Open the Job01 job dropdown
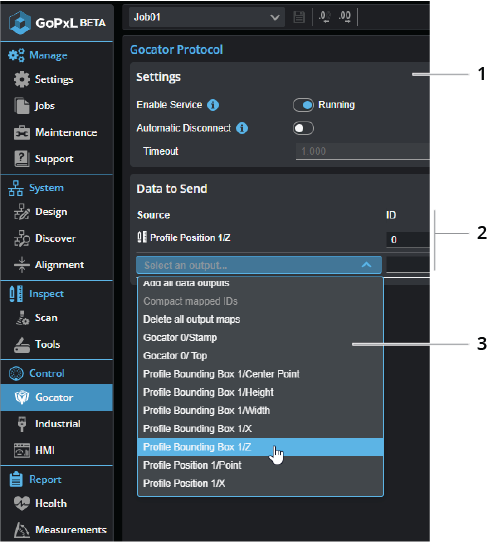The image size is (488, 542). (x=207, y=17)
